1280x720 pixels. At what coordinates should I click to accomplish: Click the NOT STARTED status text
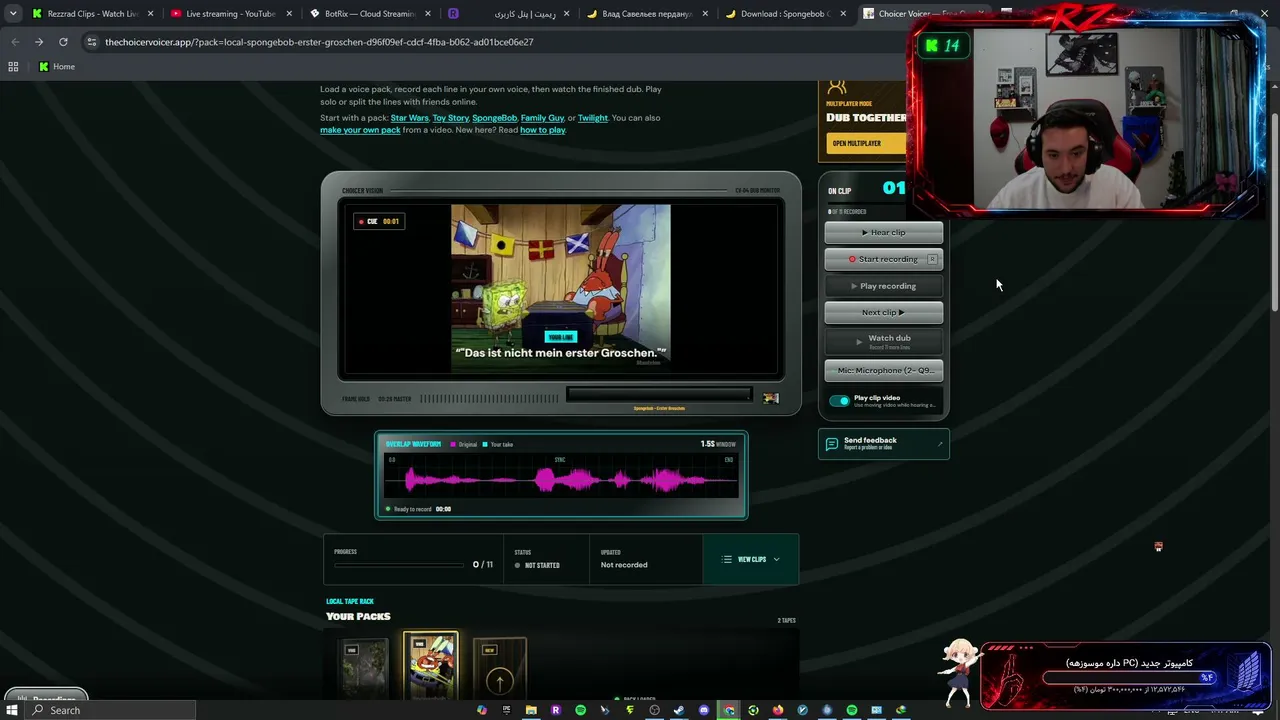pos(542,566)
